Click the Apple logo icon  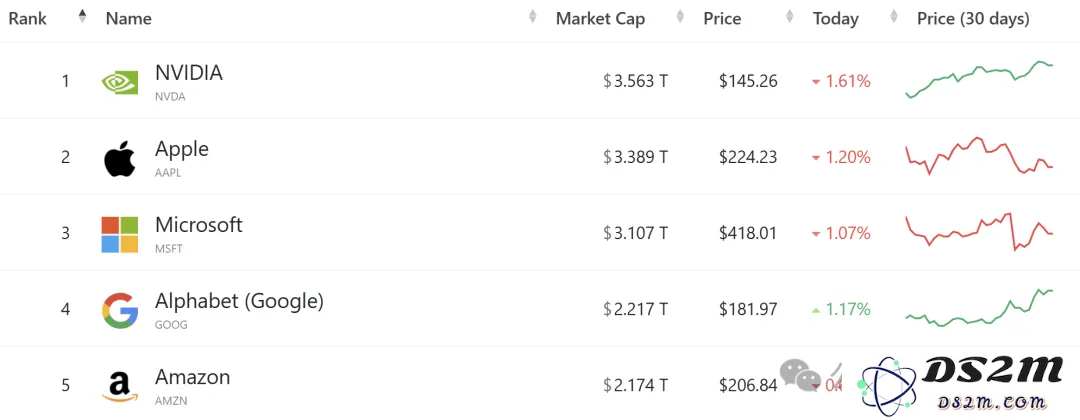coord(120,158)
